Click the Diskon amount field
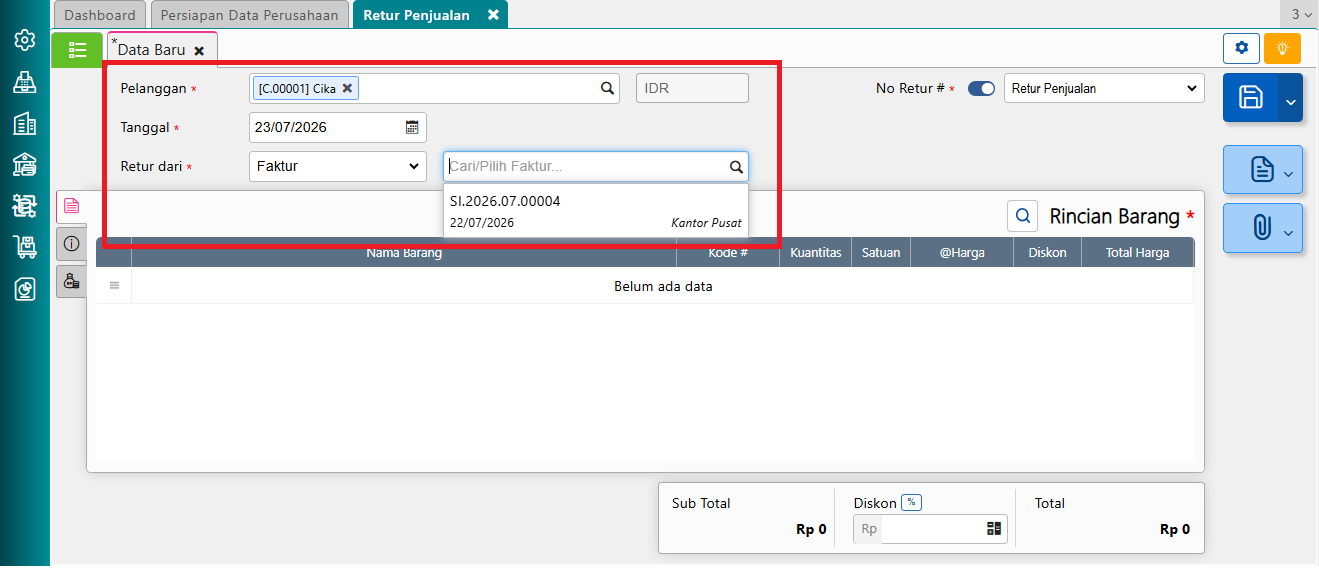 pyautogui.click(x=931, y=529)
